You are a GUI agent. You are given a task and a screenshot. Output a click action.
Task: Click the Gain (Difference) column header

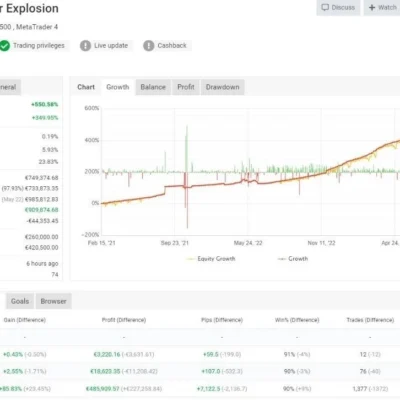coord(25,320)
